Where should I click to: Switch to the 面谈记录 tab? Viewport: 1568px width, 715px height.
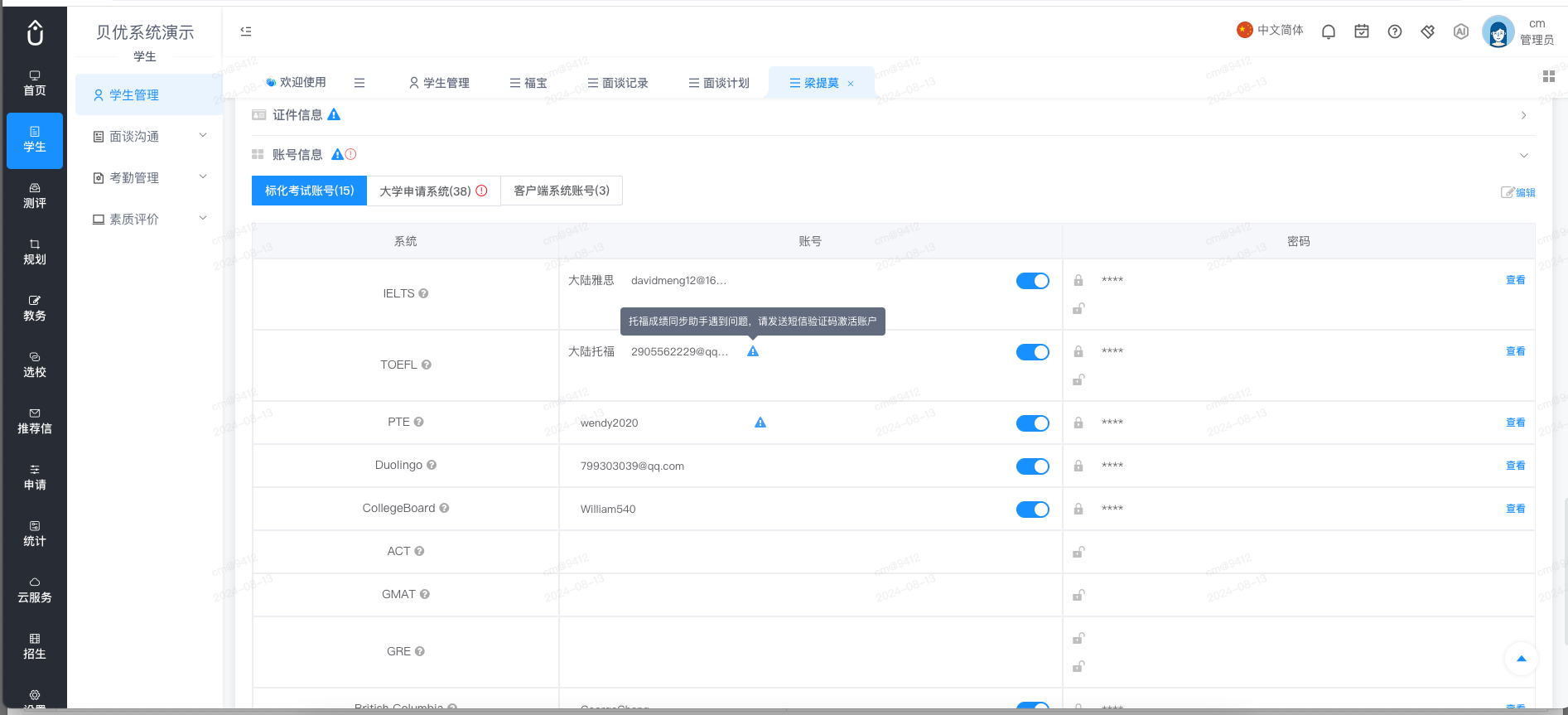[618, 83]
